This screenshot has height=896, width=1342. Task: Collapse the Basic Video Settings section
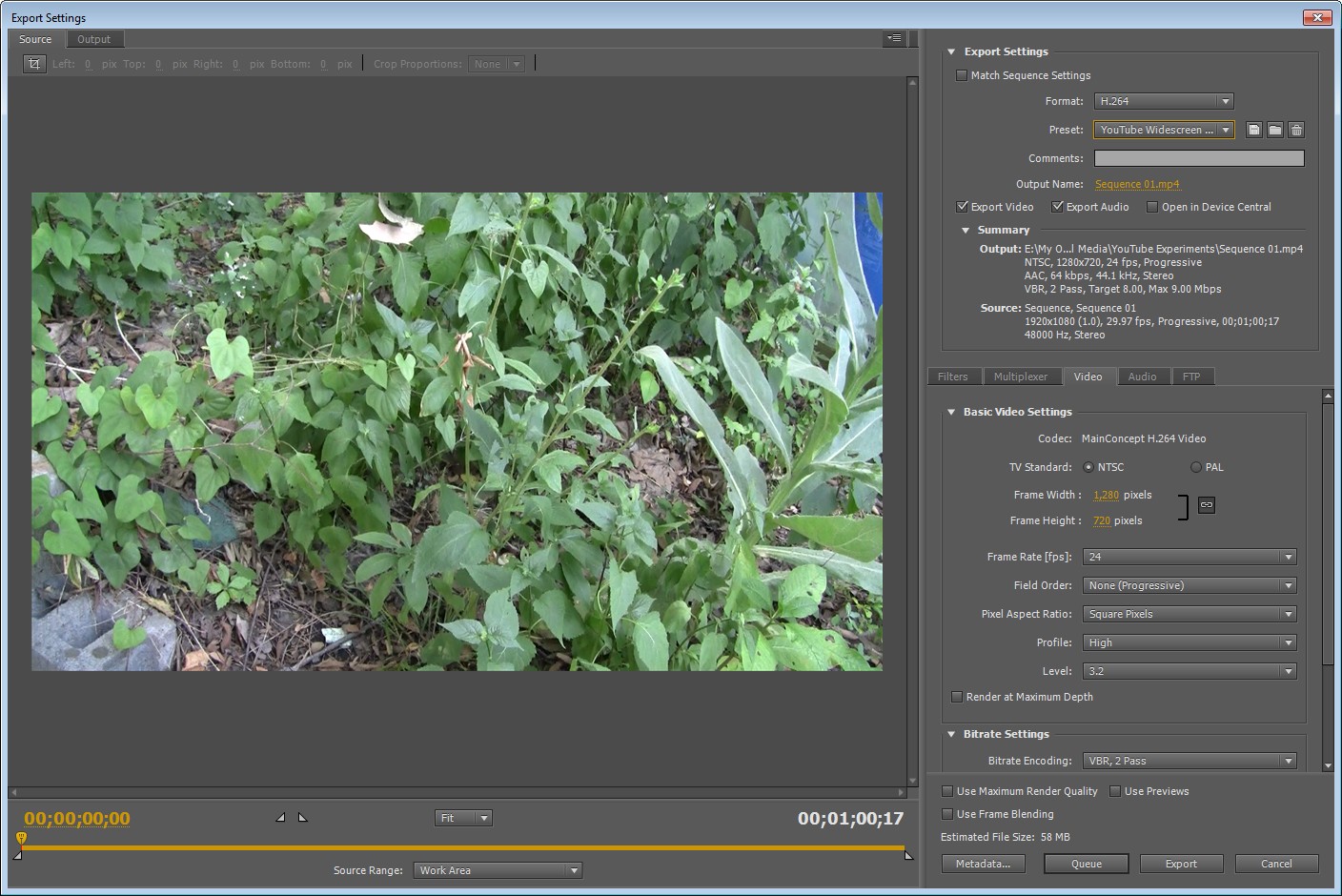[951, 412]
